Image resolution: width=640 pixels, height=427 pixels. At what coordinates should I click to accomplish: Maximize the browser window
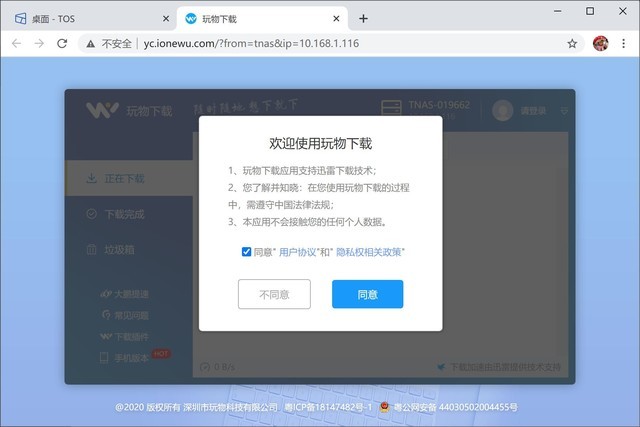pos(590,11)
